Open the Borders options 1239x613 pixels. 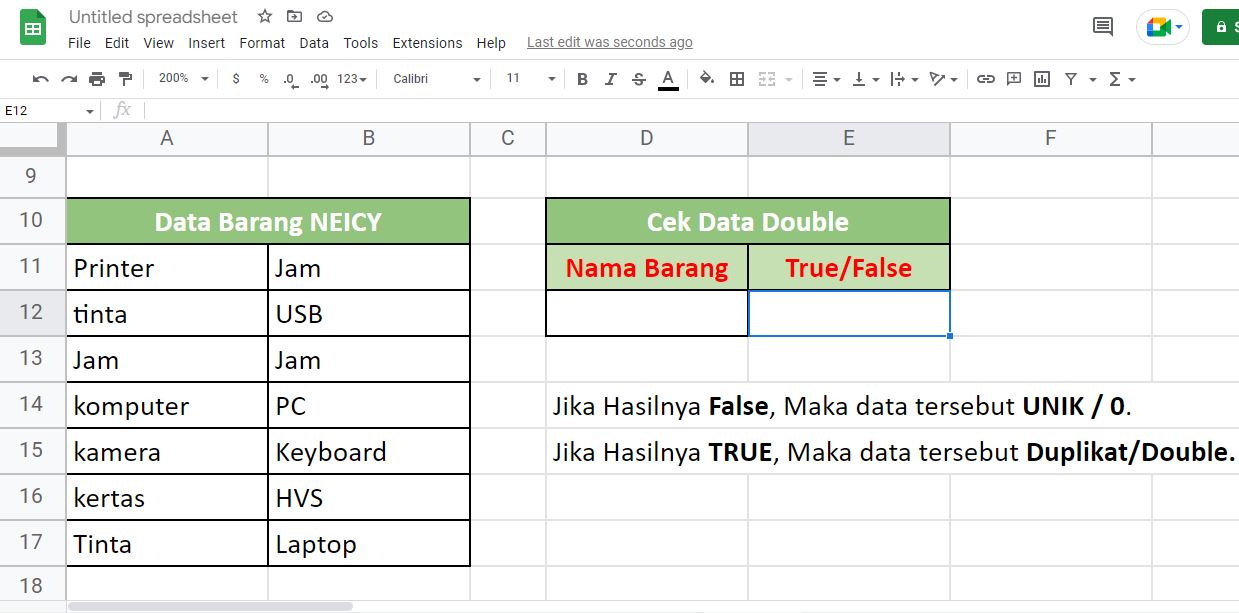tap(737, 79)
